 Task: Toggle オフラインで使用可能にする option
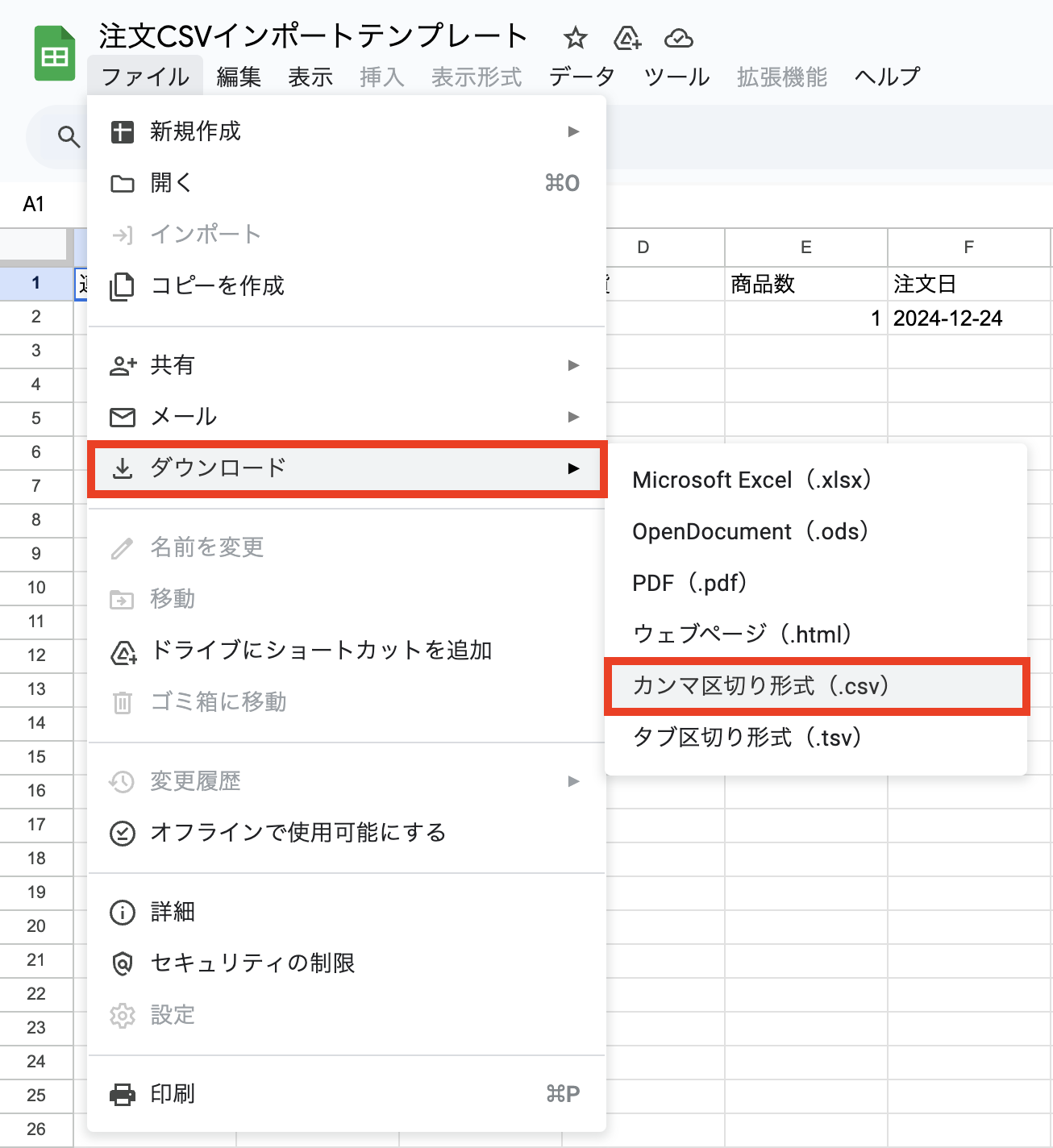tap(298, 833)
